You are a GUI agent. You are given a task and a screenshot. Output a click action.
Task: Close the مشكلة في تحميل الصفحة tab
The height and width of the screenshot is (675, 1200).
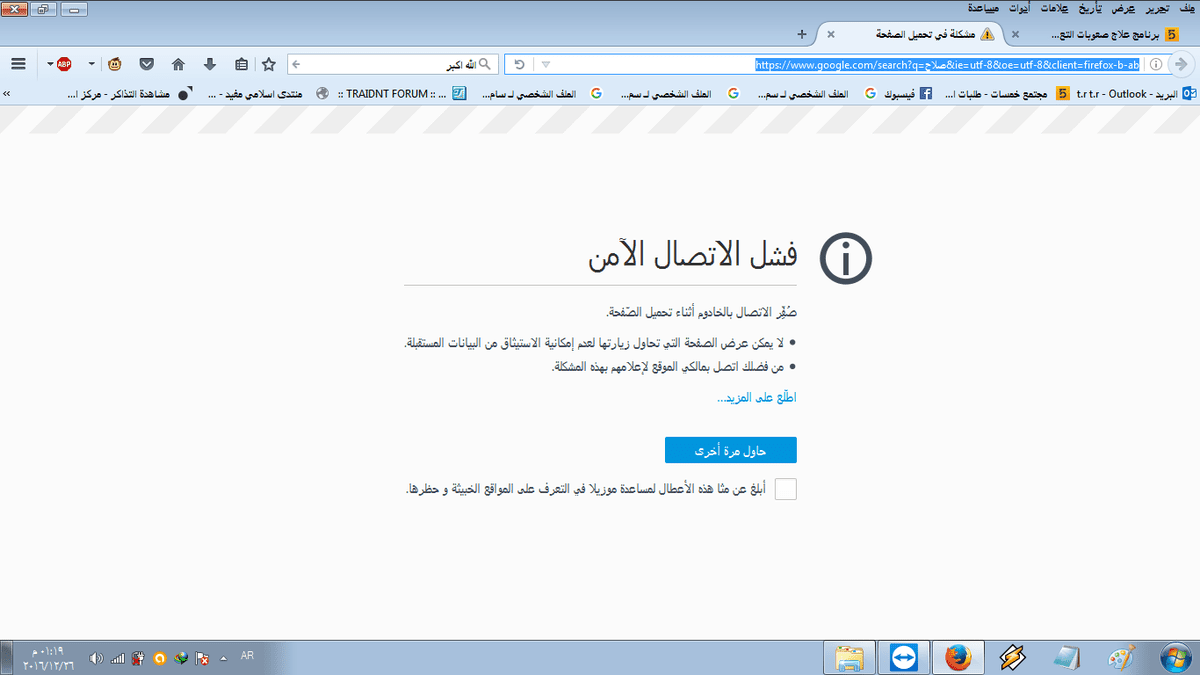(831, 33)
